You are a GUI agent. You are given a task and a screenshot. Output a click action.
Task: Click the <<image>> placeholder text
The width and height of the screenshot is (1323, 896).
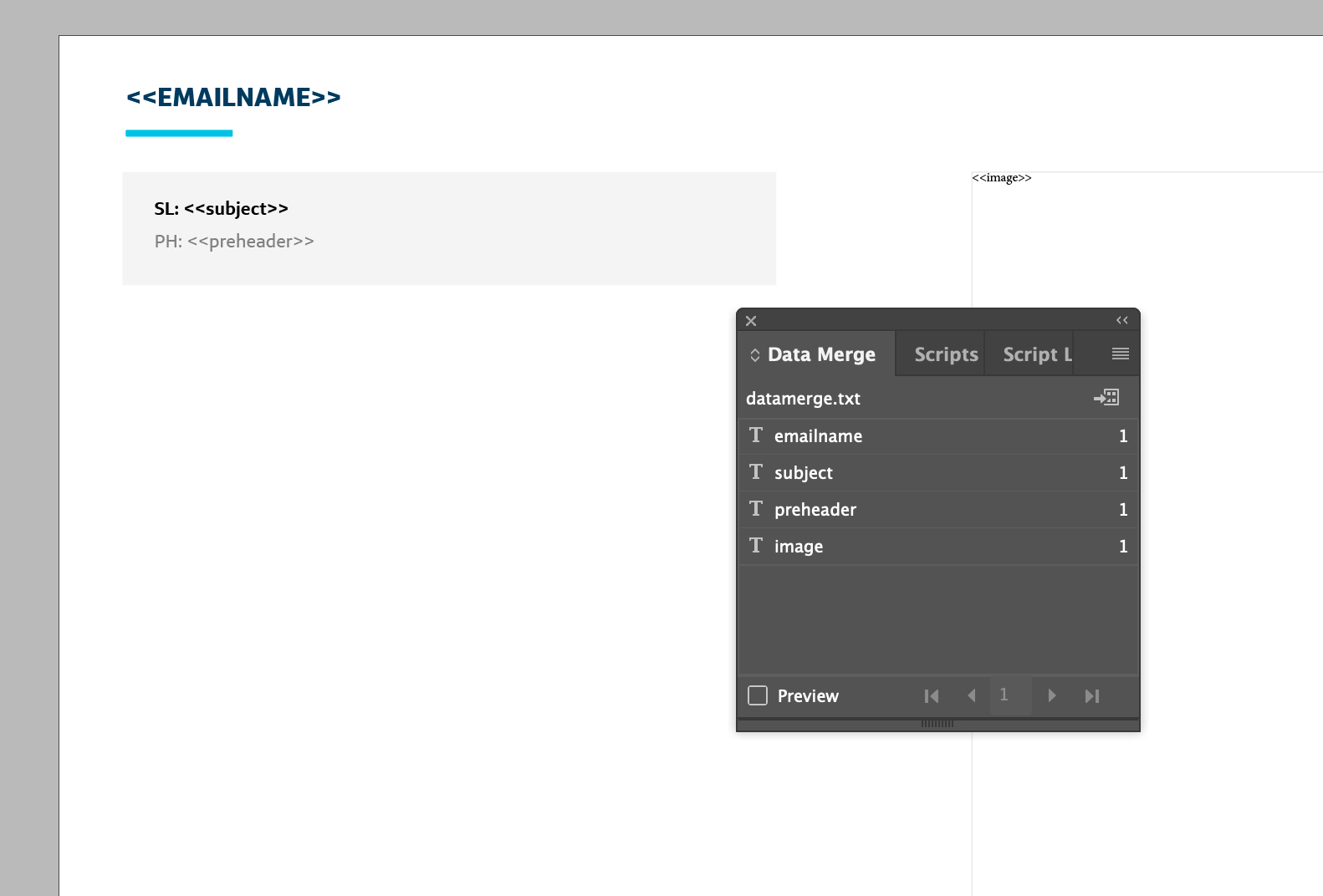(1001, 178)
